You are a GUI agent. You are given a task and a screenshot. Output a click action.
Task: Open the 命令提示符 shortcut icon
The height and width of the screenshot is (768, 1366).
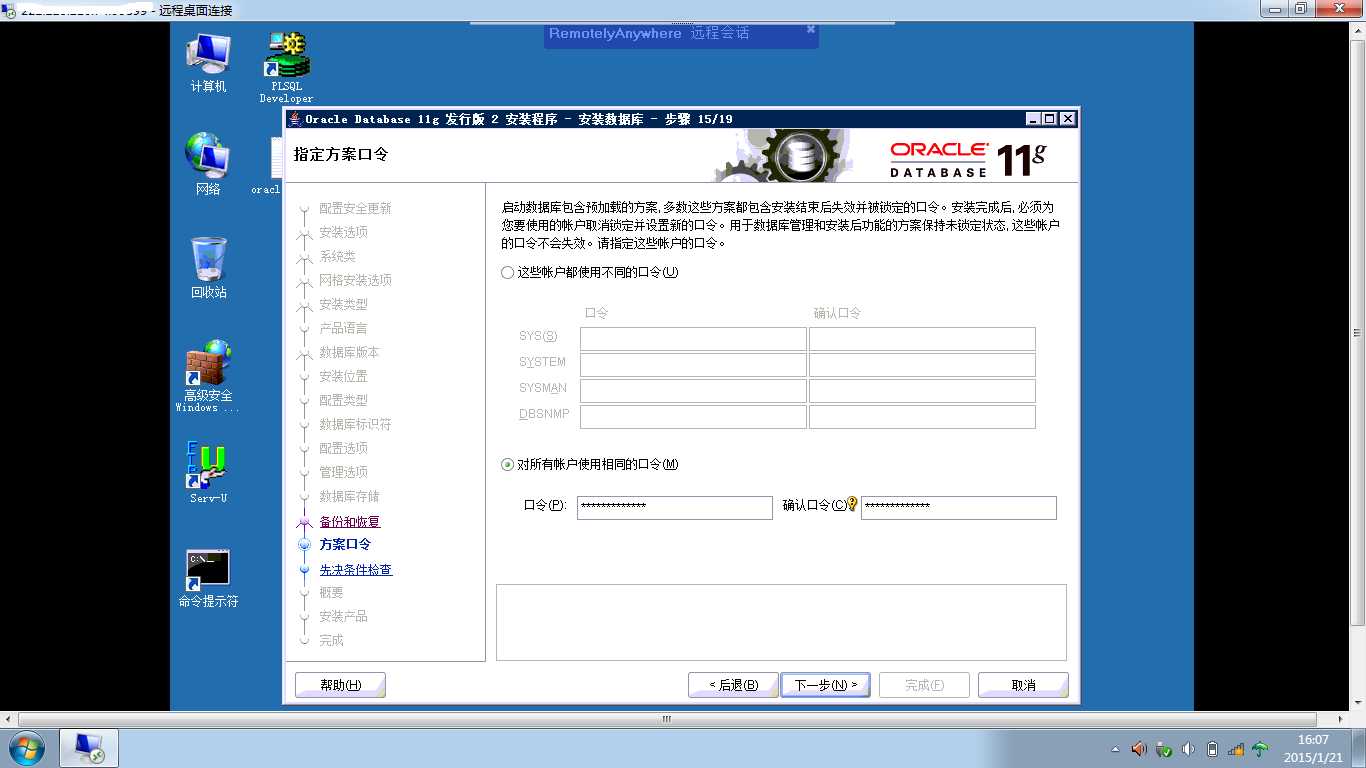point(208,579)
